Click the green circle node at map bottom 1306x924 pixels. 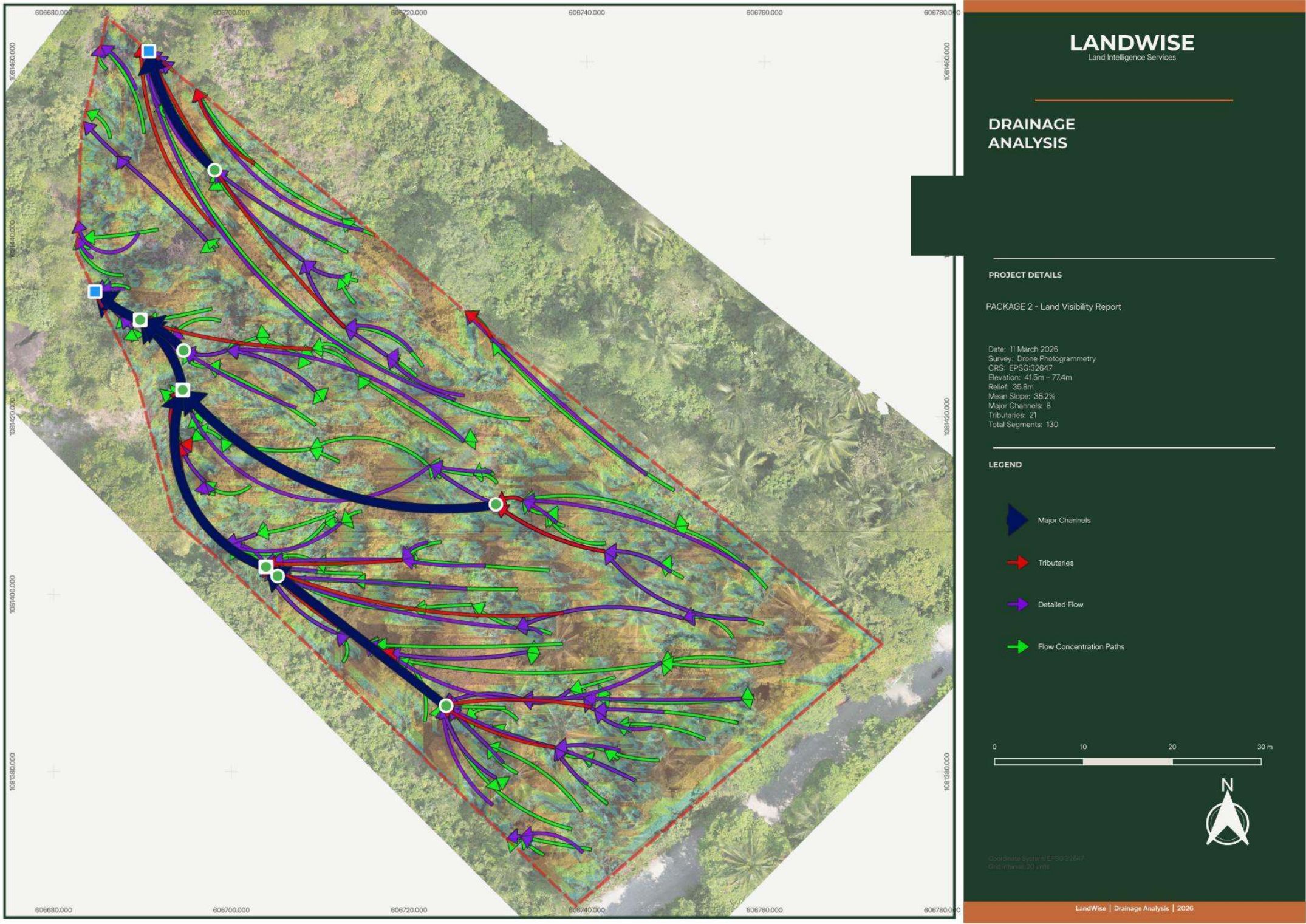click(446, 705)
